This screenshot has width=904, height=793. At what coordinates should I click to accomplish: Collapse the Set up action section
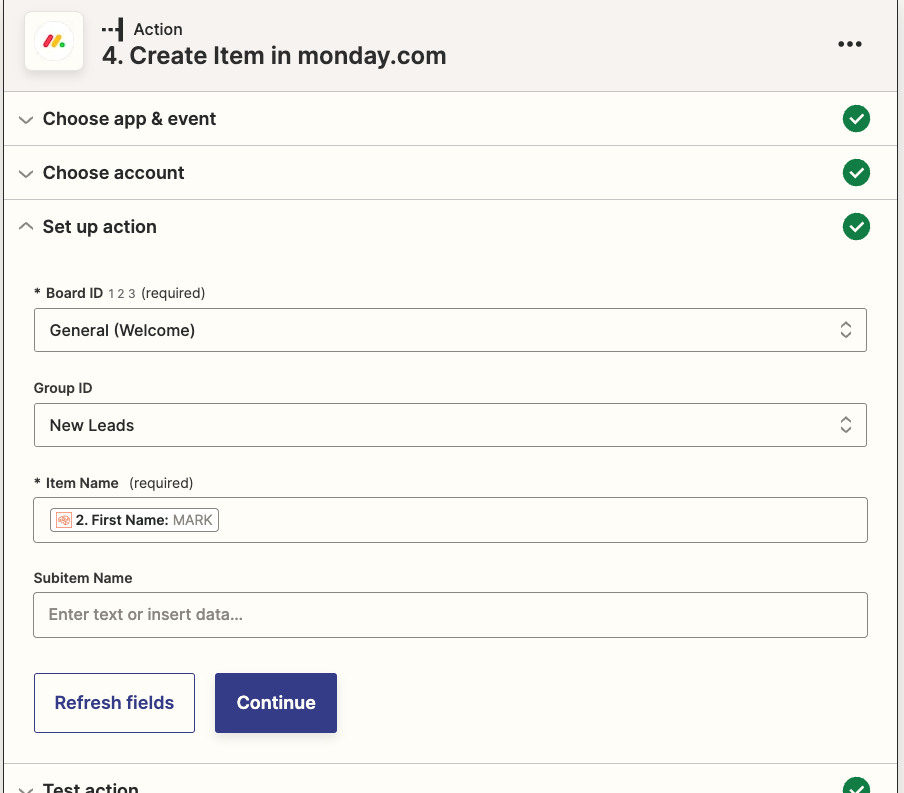(26, 226)
